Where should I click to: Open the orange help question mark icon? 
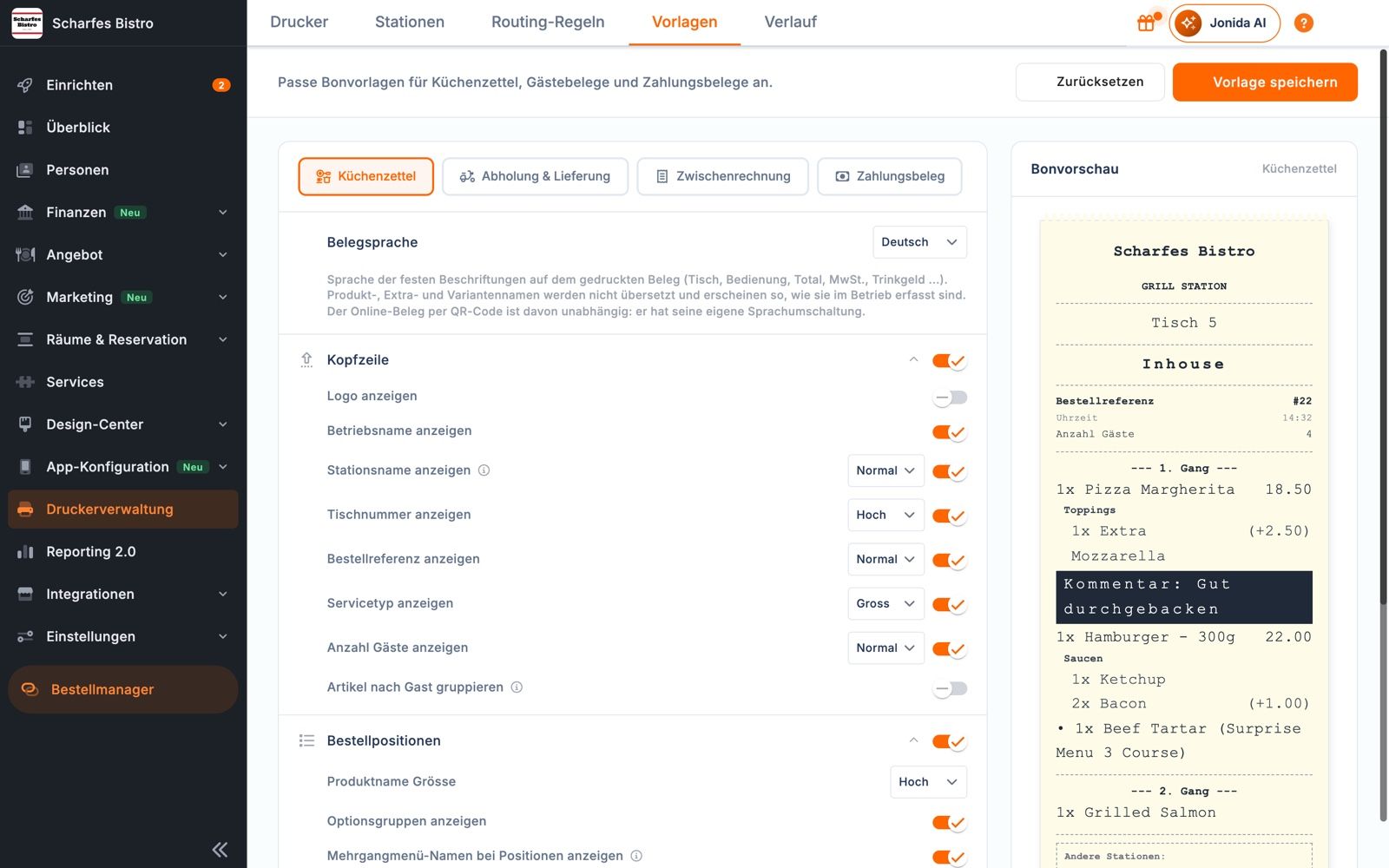tap(1303, 23)
